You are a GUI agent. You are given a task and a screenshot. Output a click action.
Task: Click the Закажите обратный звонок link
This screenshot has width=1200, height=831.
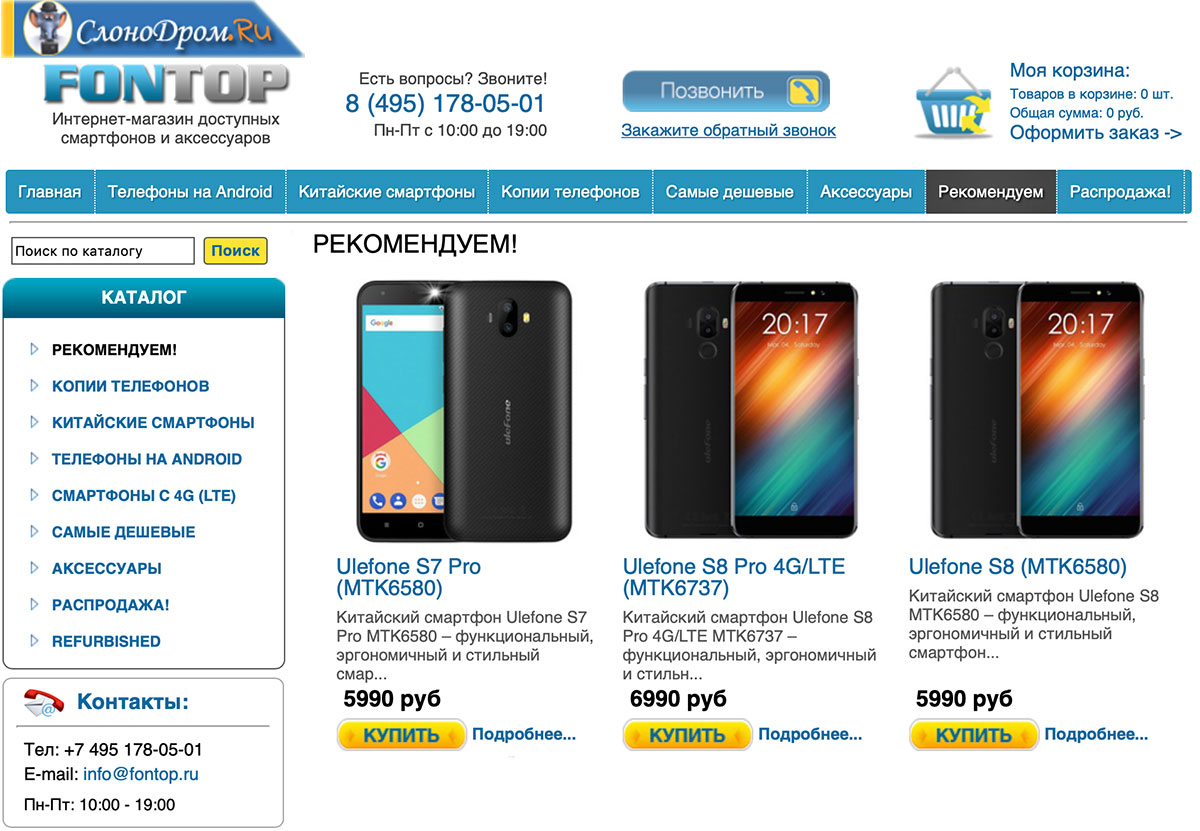coord(728,130)
